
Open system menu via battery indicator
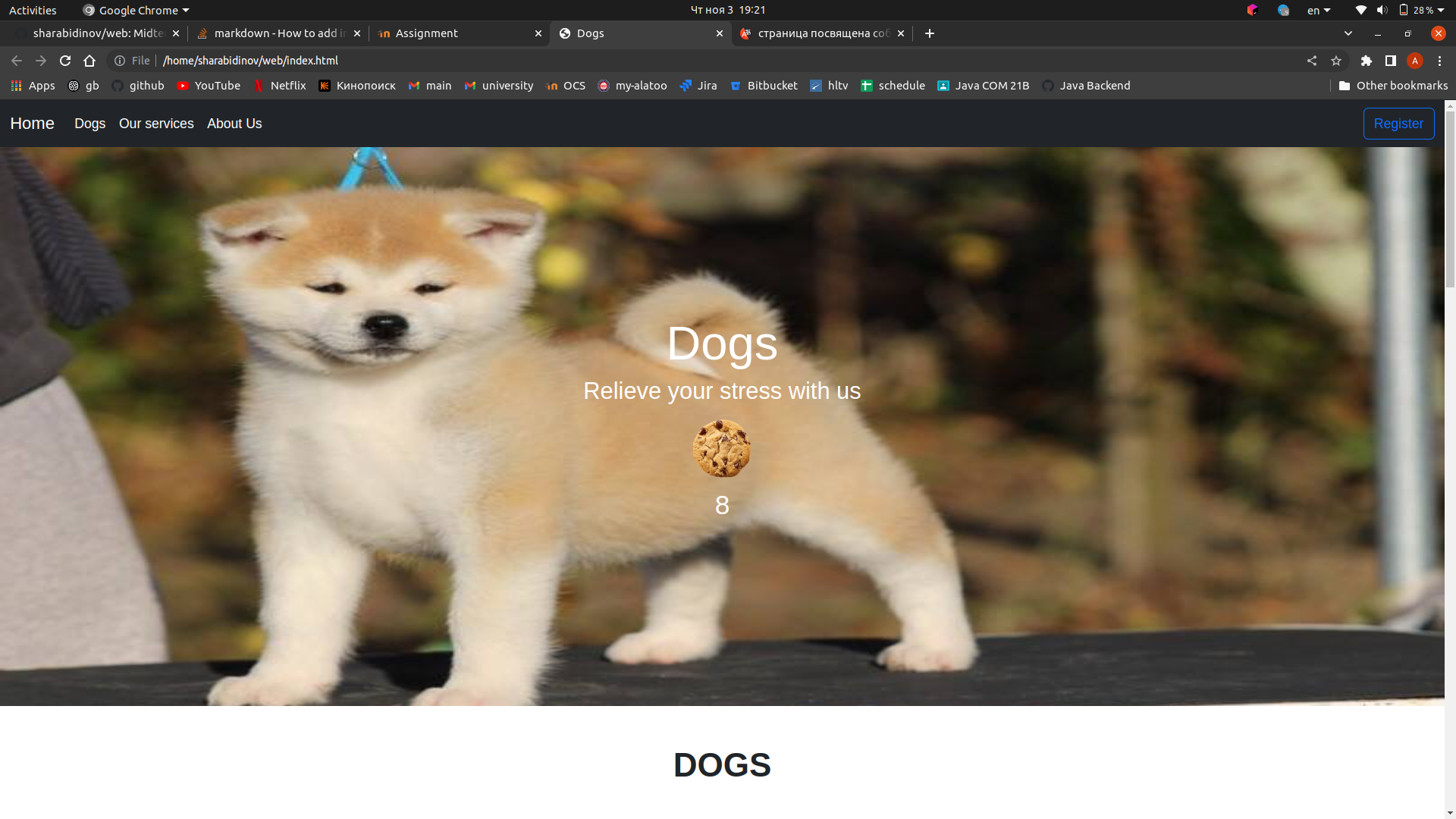click(x=1422, y=10)
